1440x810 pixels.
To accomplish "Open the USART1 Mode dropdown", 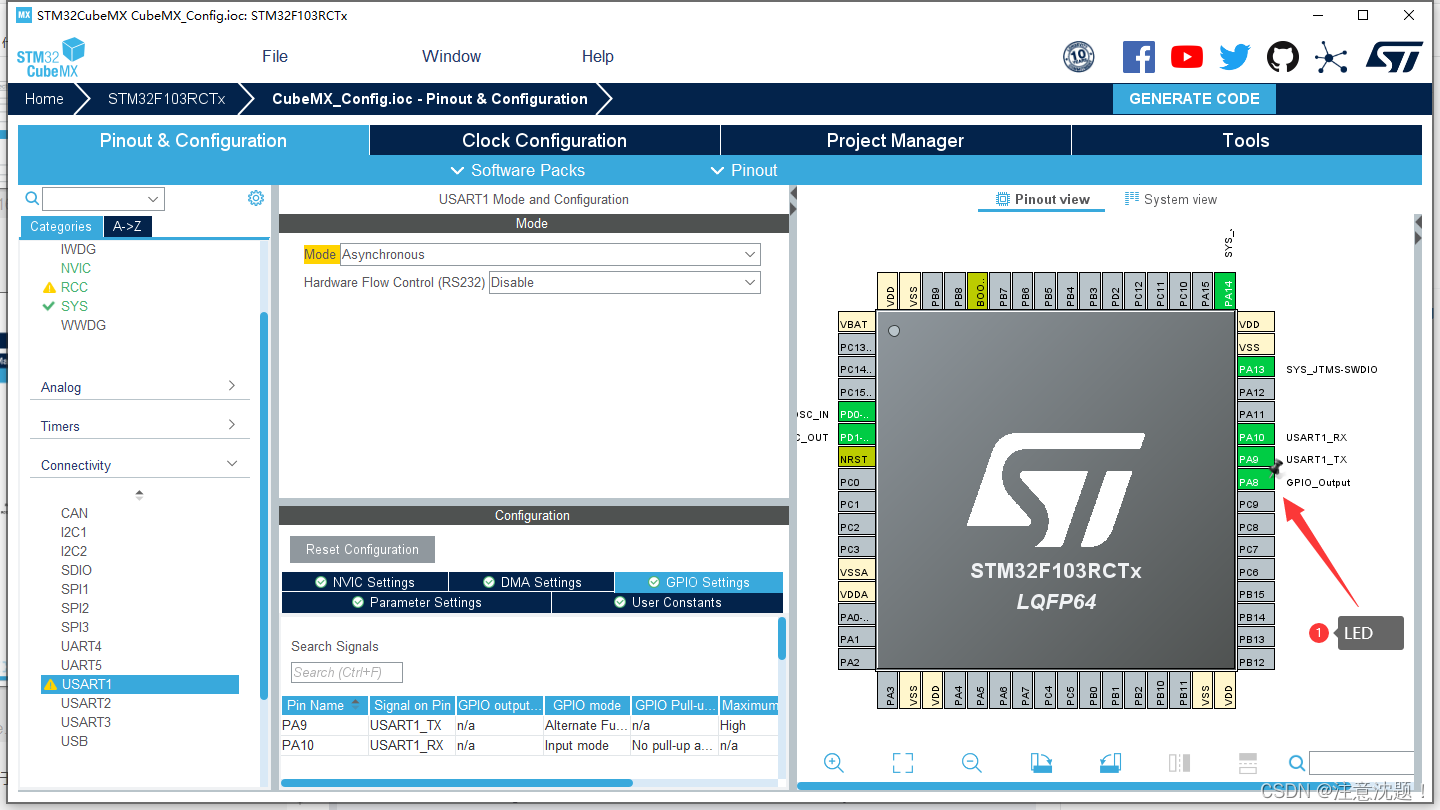I will click(550, 255).
